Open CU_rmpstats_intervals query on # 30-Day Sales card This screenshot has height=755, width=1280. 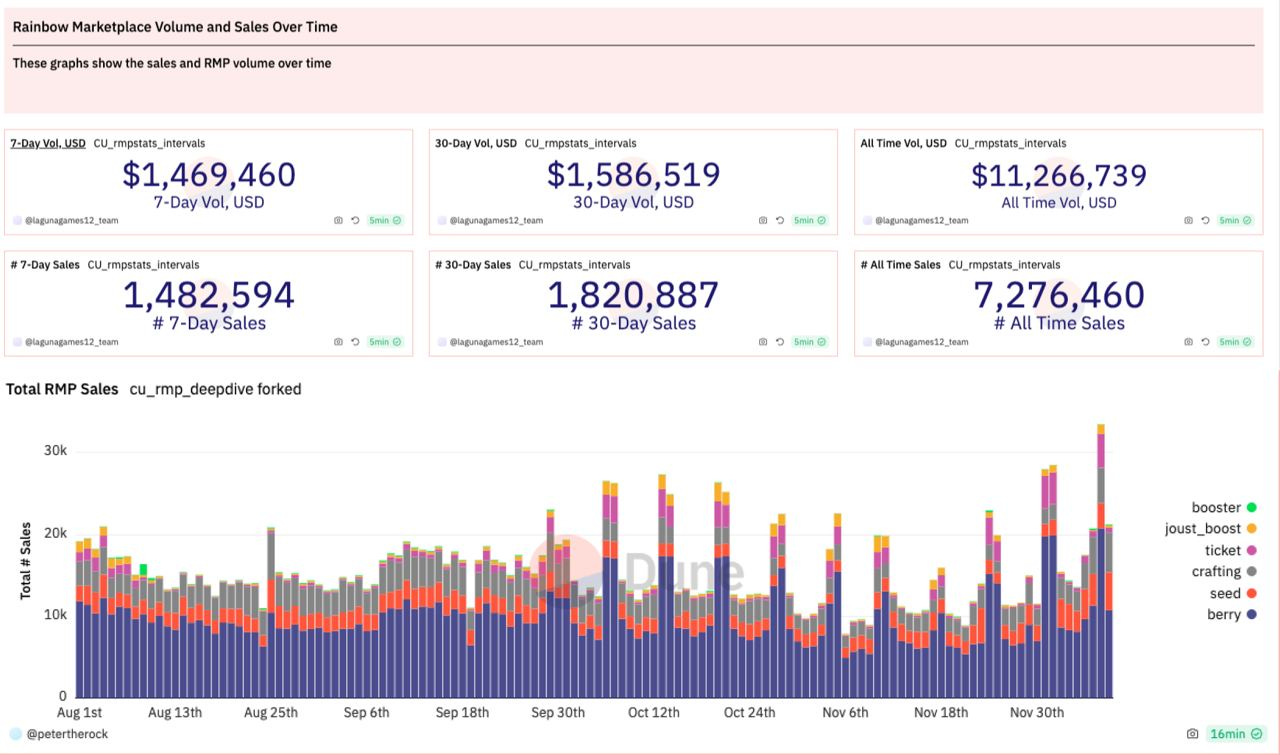(x=575, y=265)
